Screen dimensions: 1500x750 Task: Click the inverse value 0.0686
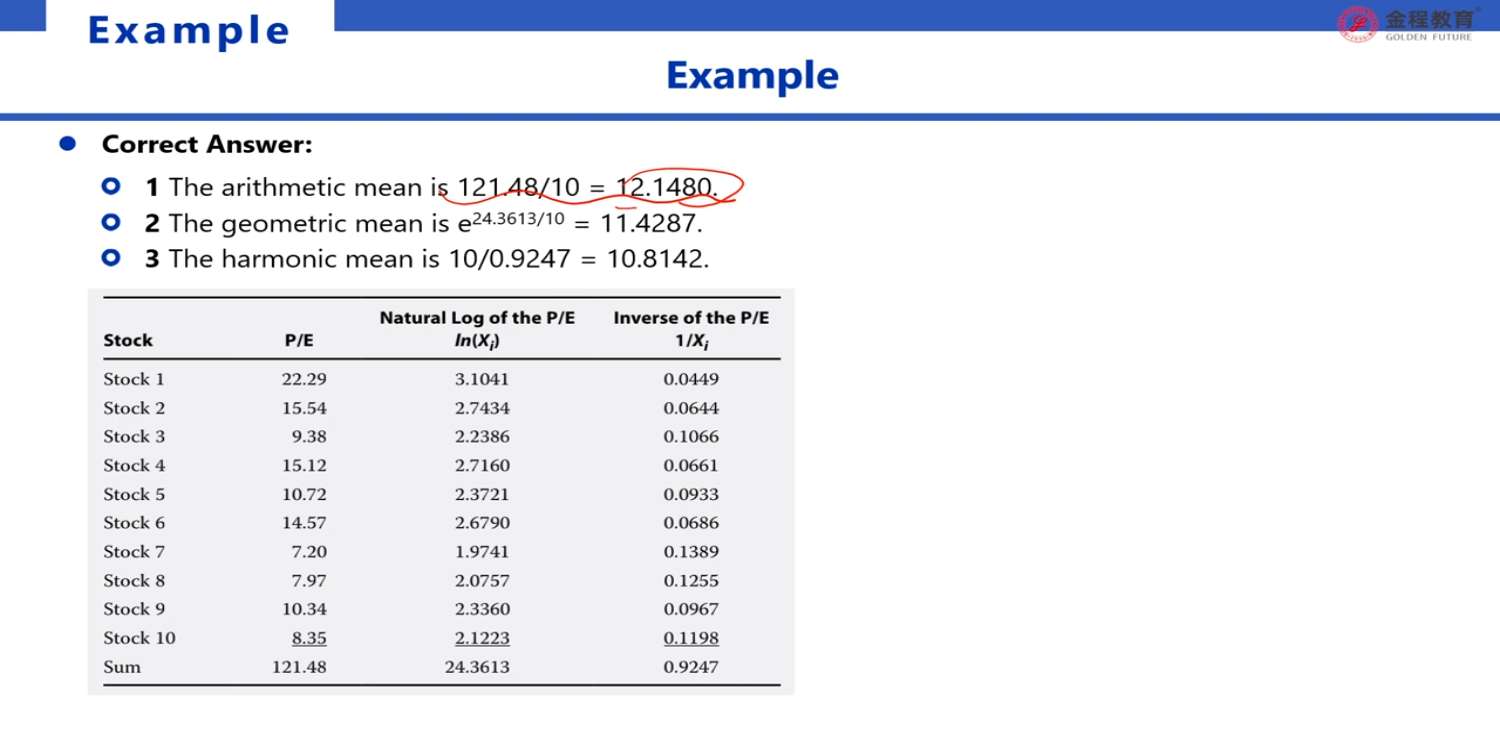click(x=691, y=522)
